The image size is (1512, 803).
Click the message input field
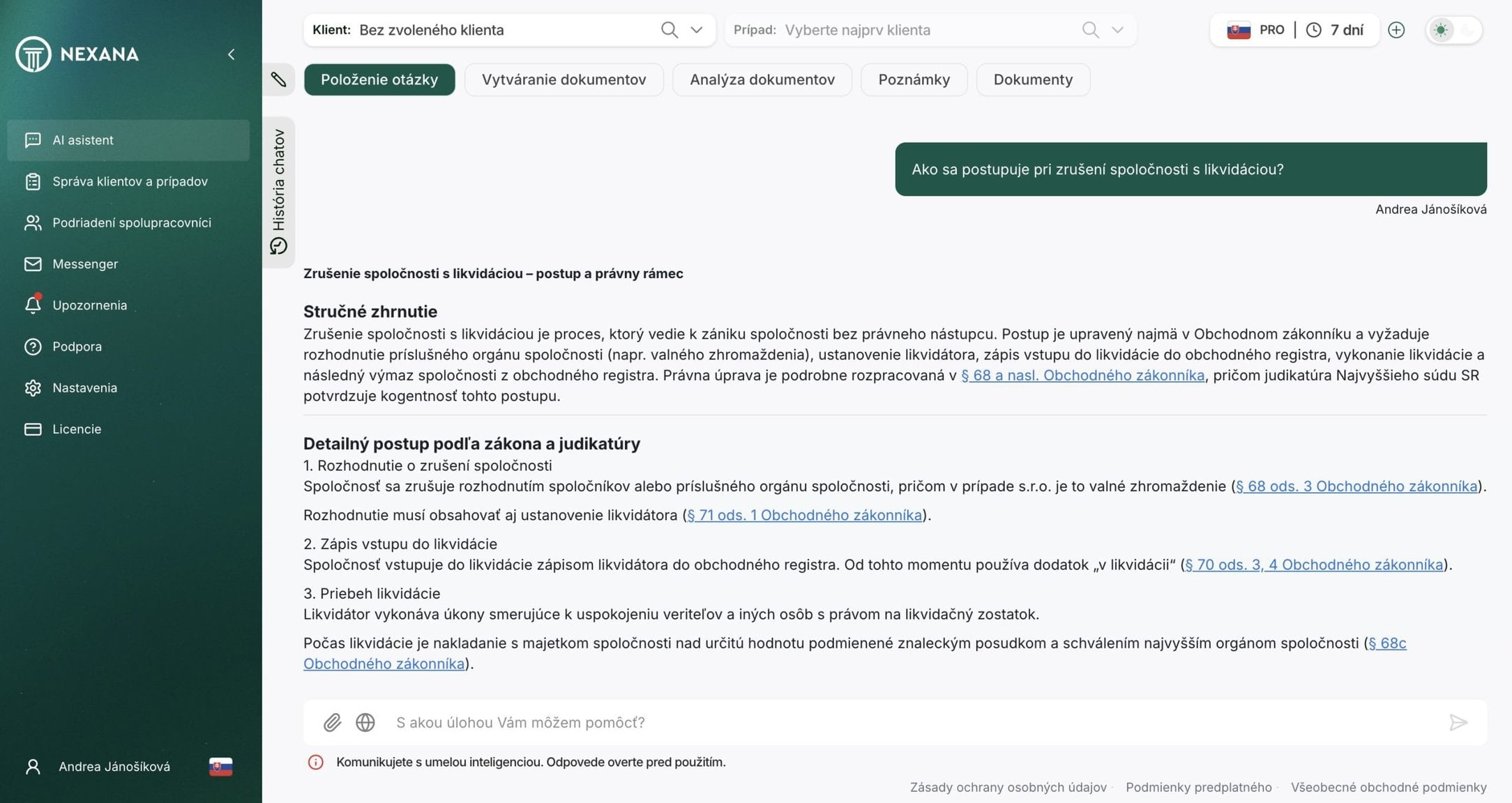pyautogui.click(x=907, y=722)
